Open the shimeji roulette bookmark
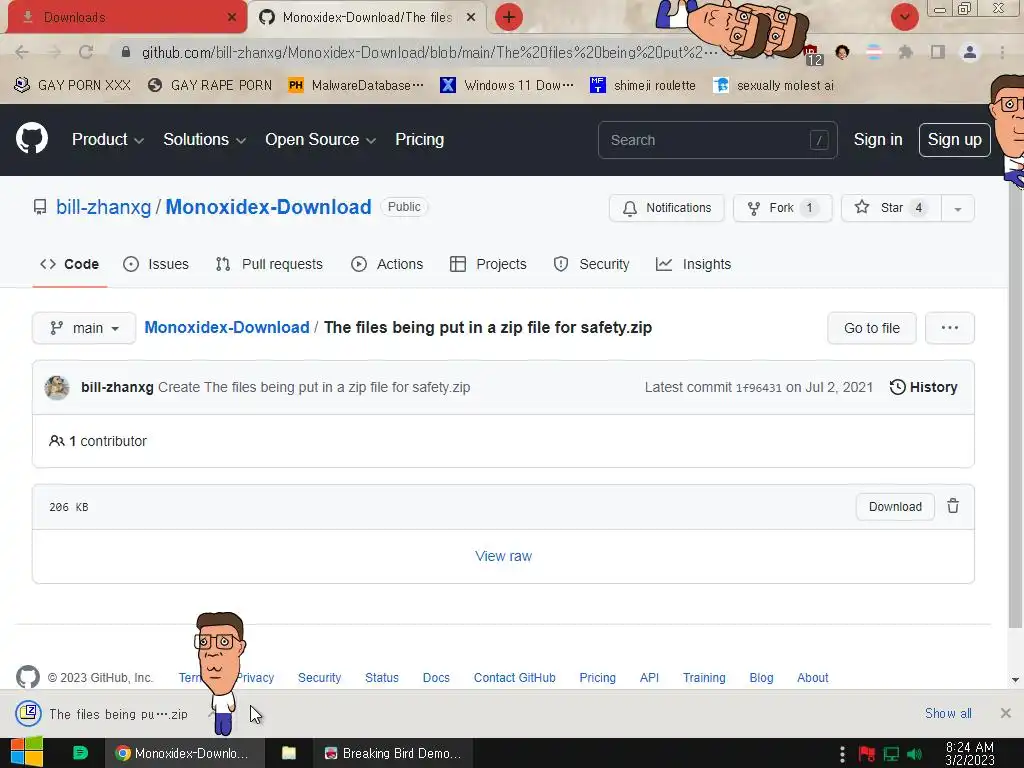This screenshot has height=768, width=1024. coord(643,86)
